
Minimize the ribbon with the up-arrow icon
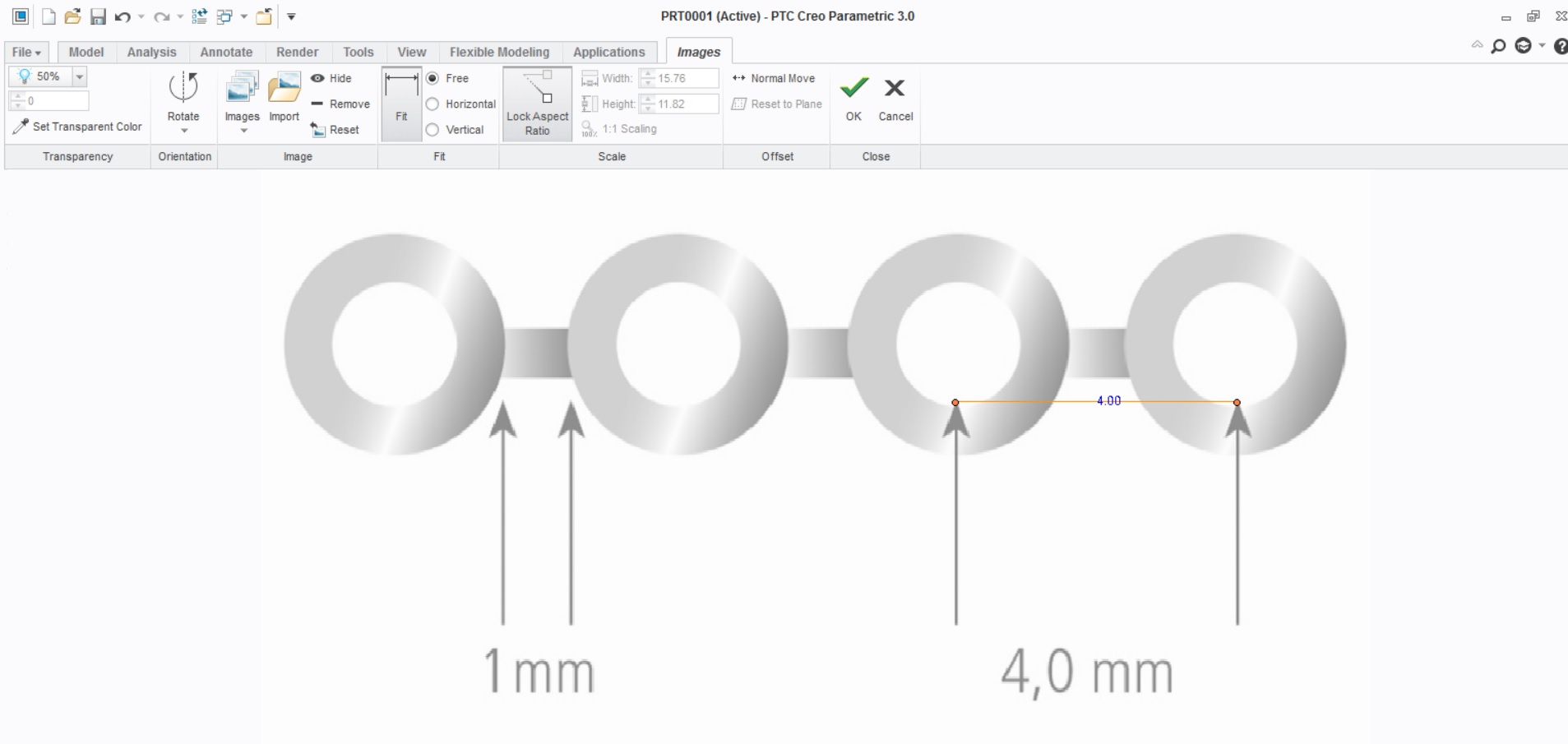1477,45
